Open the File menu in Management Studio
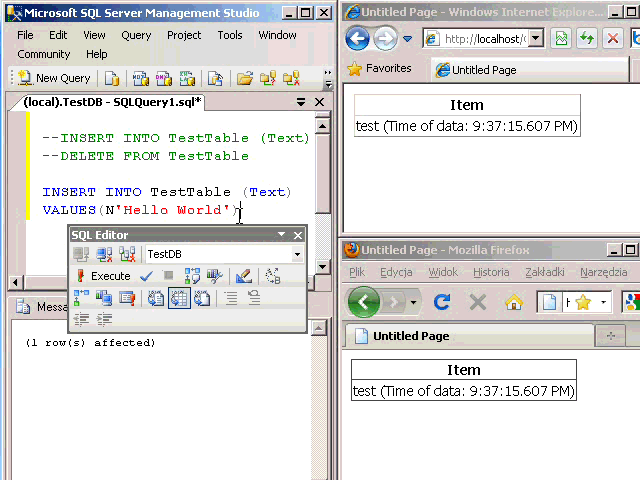 pyautogui.click(x=25, y=35)
